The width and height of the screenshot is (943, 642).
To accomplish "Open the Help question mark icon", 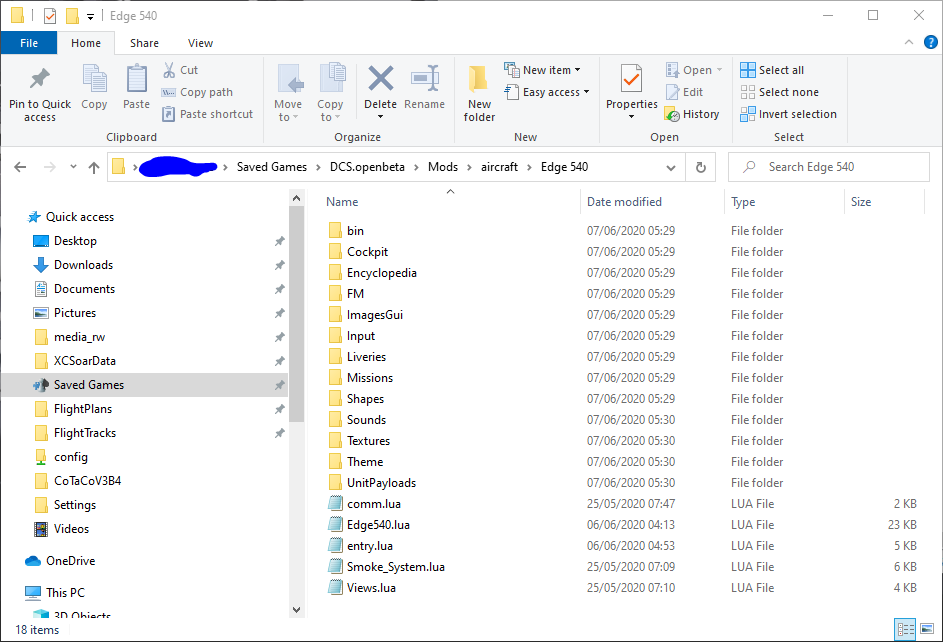I will pyautogui.click(x=930, y=42).
